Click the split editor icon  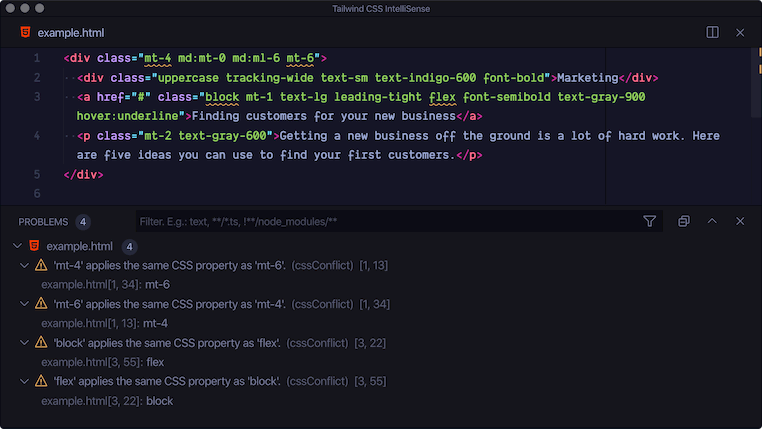coord(713,32)
